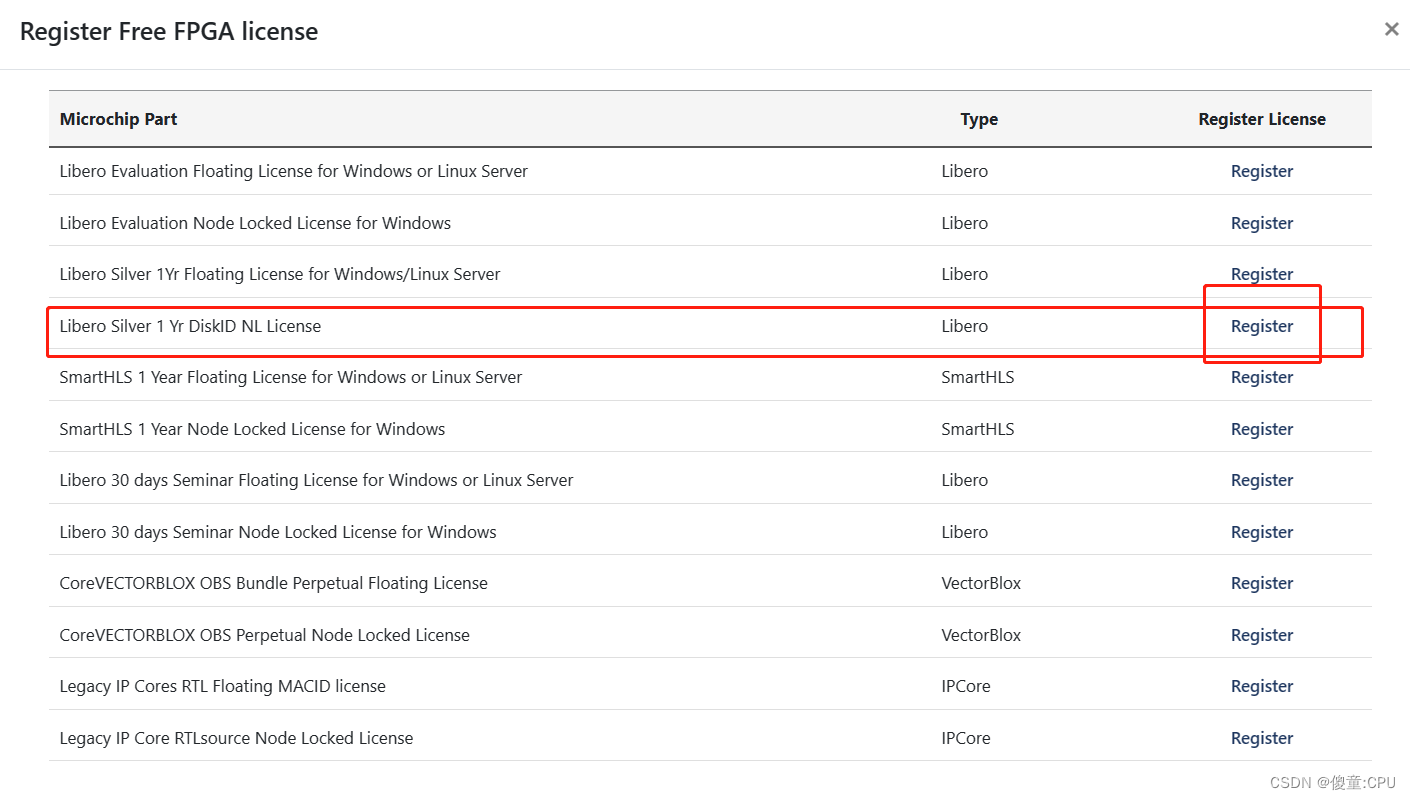Register Libero Silver 1Yr Floating License

click(1262, 274)
